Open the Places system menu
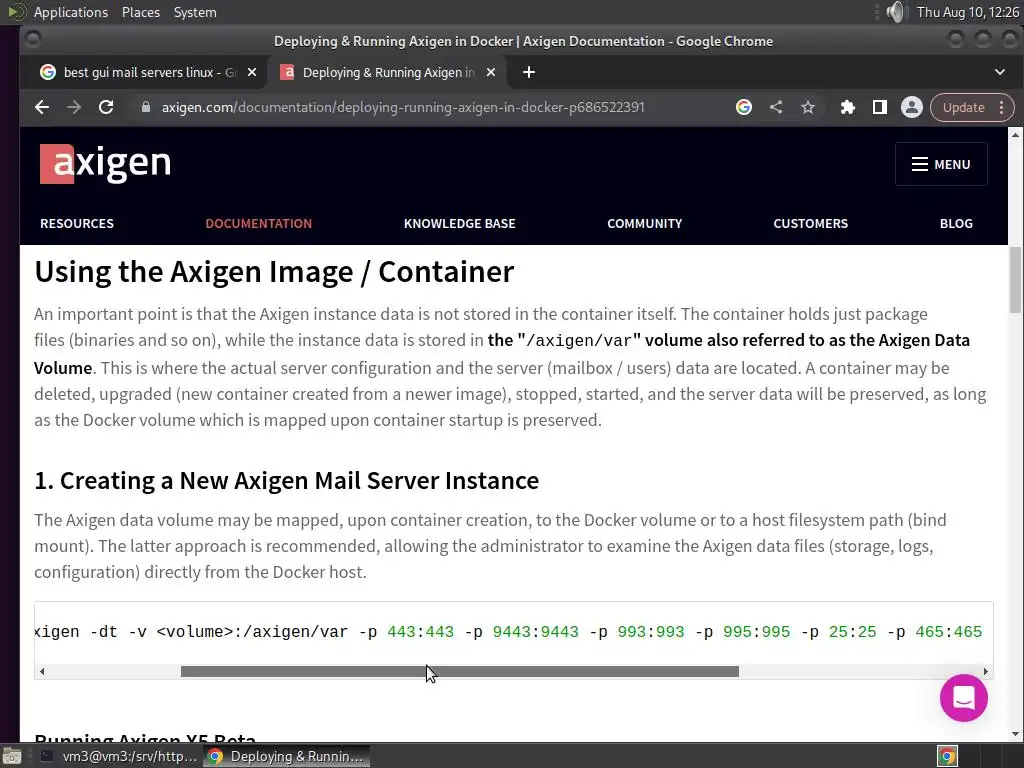 141,12
